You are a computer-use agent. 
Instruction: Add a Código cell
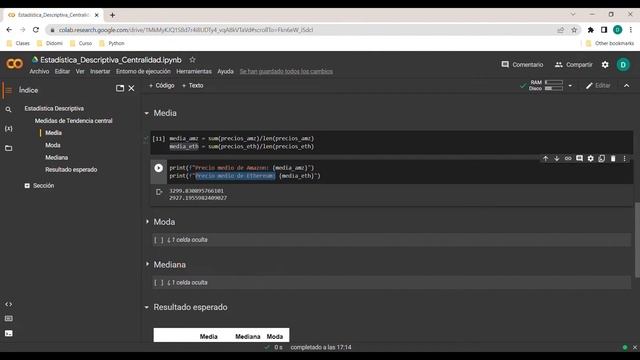[162, 85]
